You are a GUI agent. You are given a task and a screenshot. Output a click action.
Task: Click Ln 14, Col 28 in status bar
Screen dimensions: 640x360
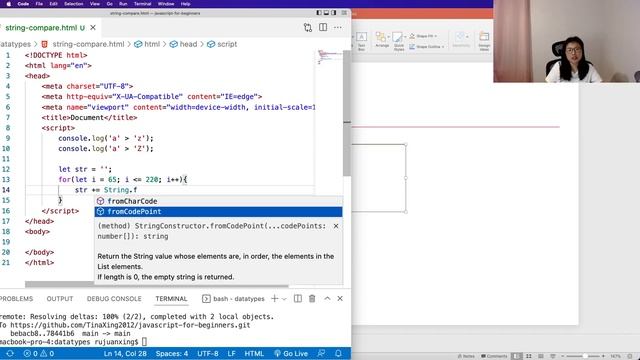point(125,353)
